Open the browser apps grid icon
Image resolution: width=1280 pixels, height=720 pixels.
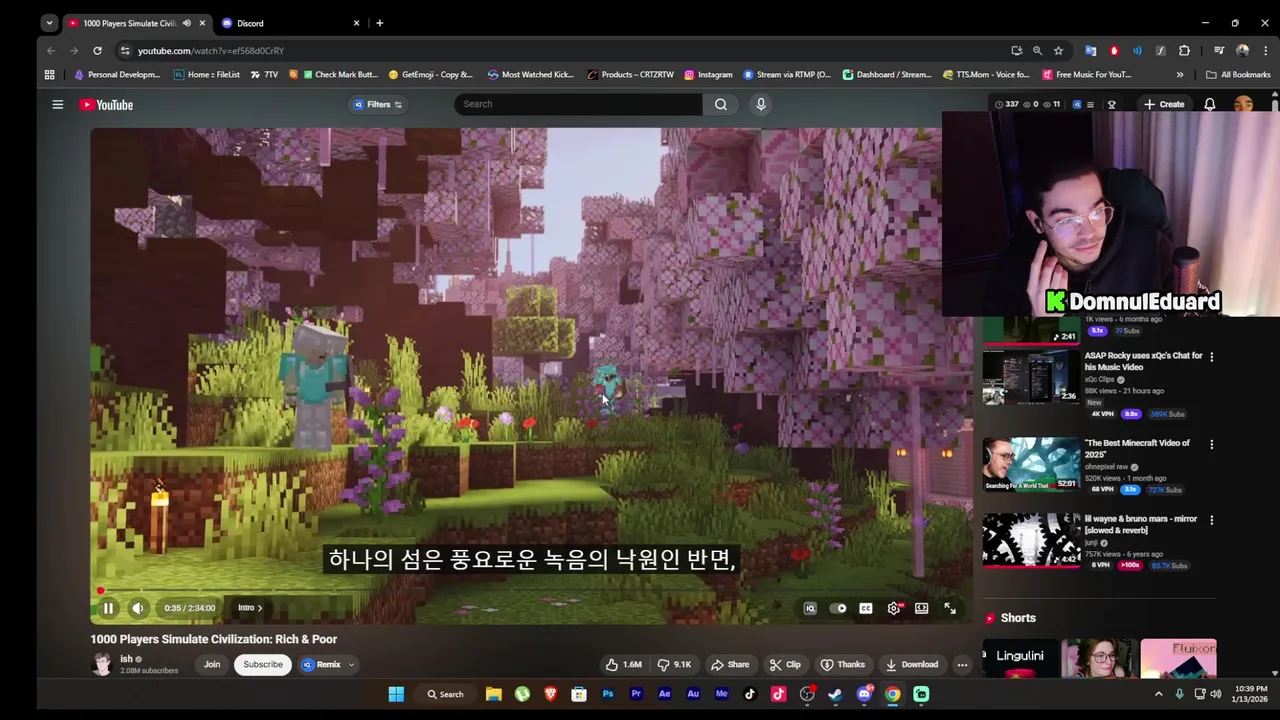coord(49,74)
